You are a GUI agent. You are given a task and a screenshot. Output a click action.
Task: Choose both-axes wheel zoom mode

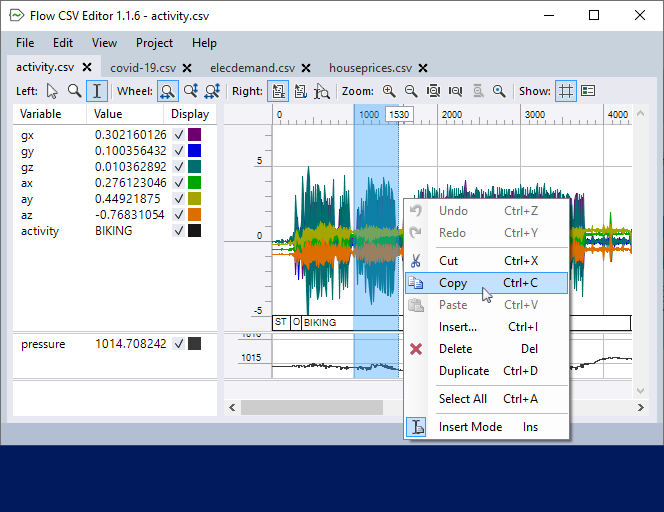(212, 91)
